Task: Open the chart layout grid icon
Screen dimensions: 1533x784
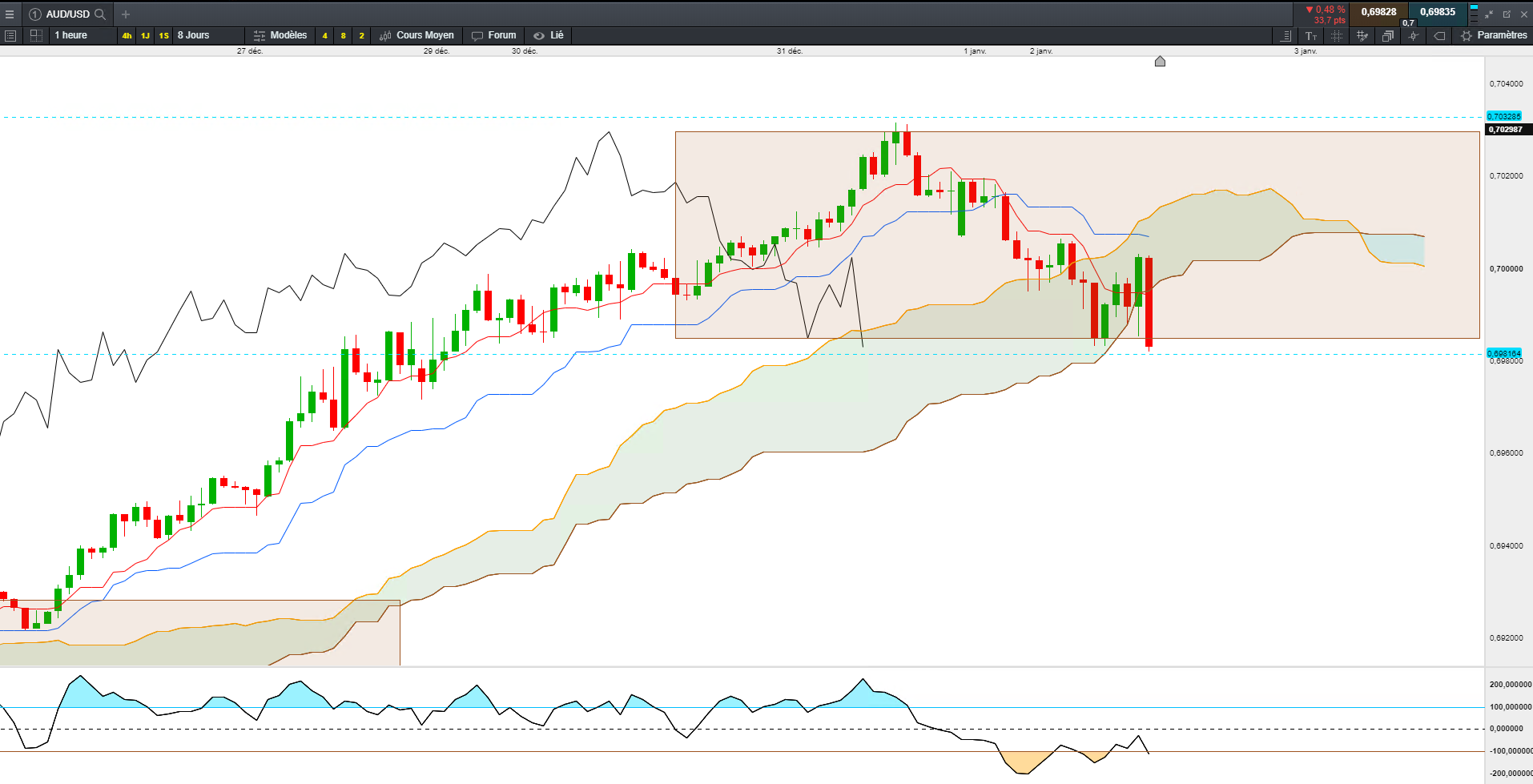Action: 36,35
